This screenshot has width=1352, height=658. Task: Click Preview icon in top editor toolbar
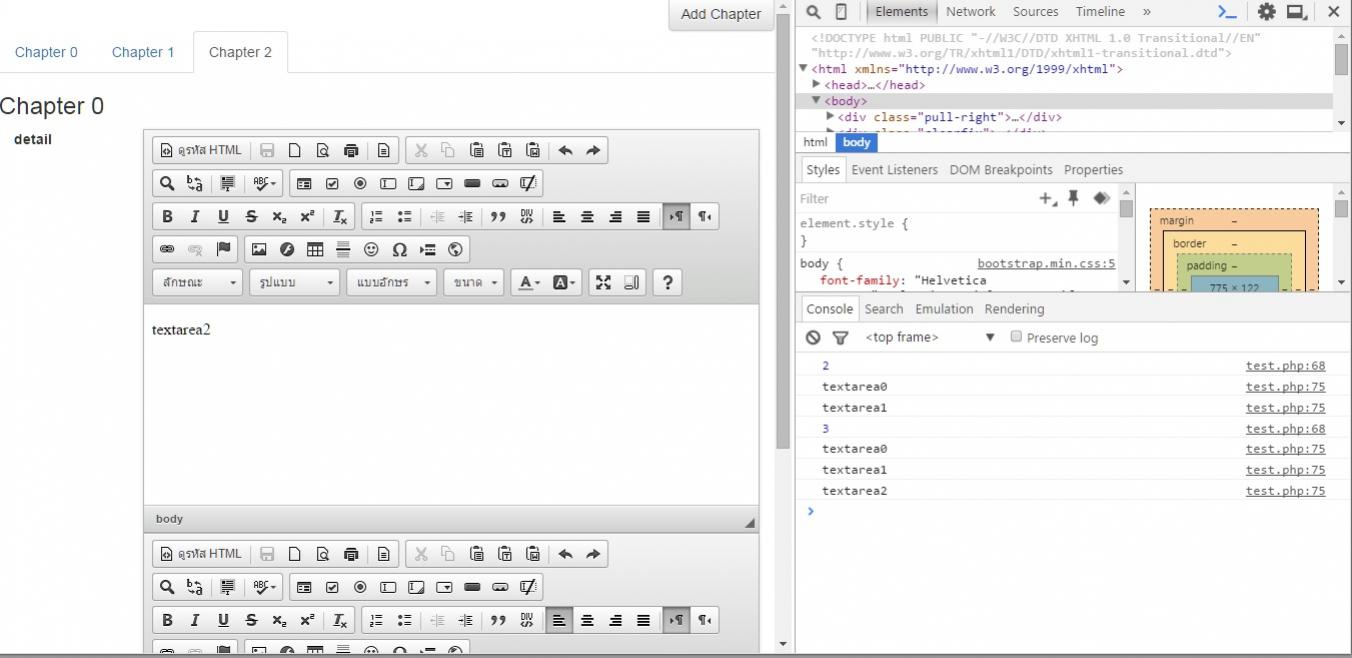pyautogui.click(x=323, y=150)
